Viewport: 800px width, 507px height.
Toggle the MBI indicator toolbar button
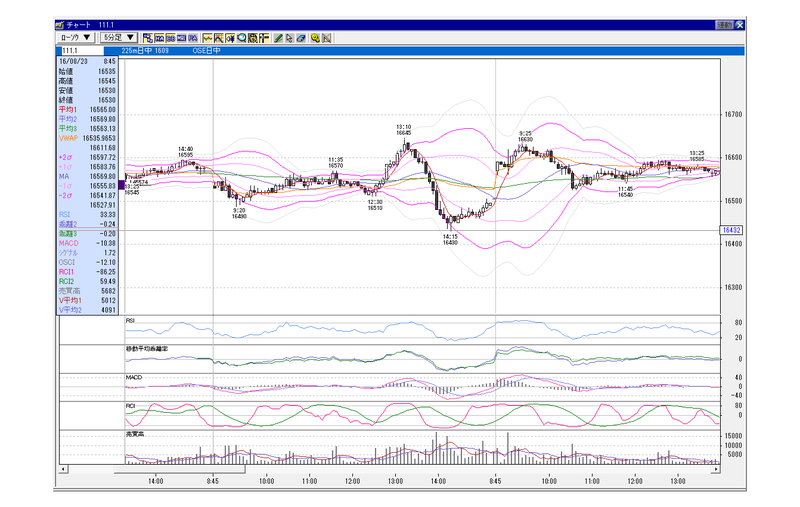[182, 38]
